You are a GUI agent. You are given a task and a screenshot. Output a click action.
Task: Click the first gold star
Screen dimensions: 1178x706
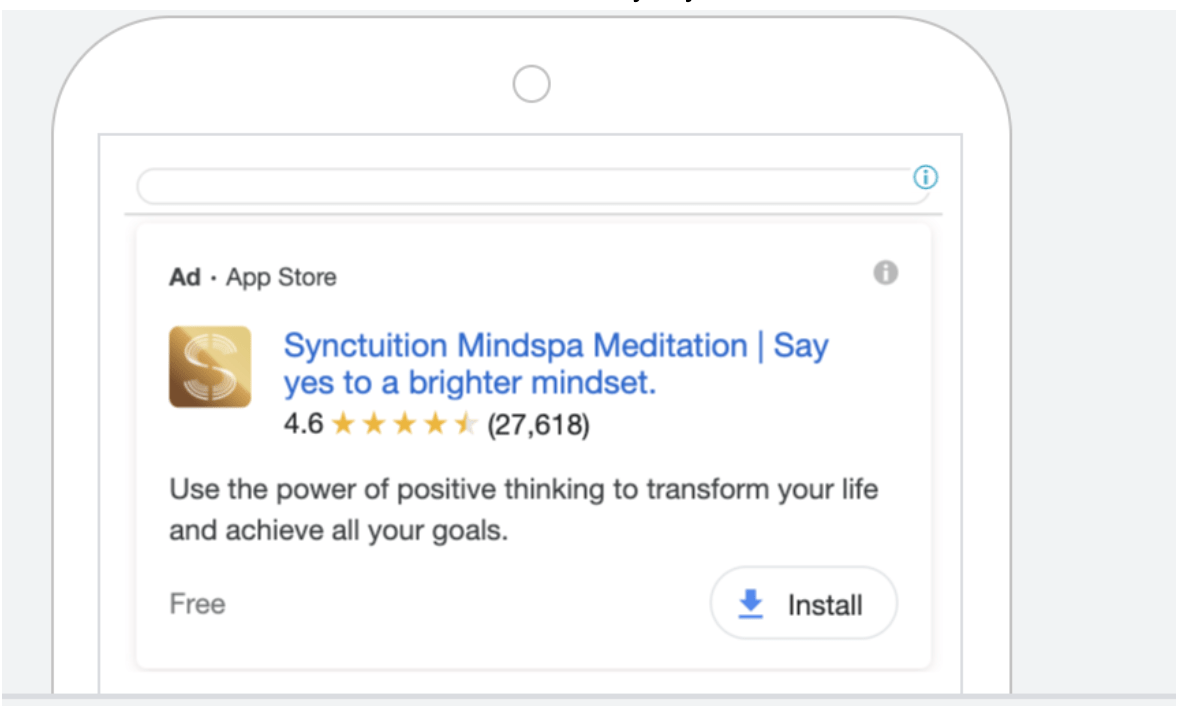tap(343, 424)
